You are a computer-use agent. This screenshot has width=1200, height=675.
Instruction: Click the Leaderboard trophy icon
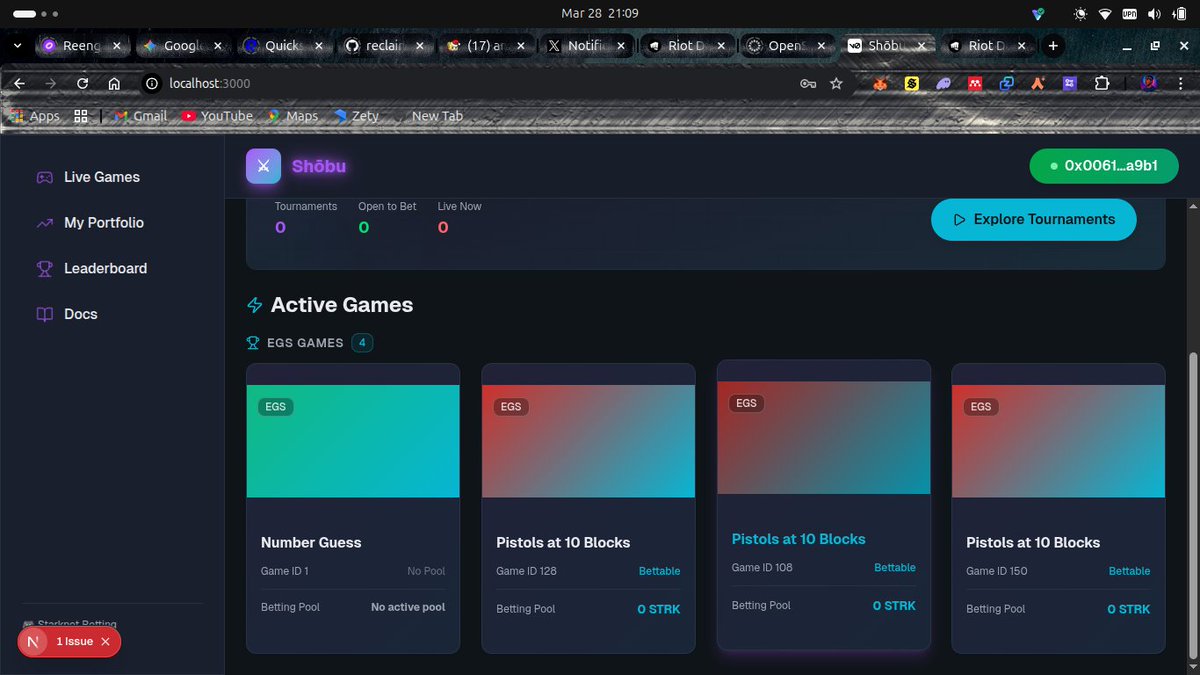coord(44,268)
